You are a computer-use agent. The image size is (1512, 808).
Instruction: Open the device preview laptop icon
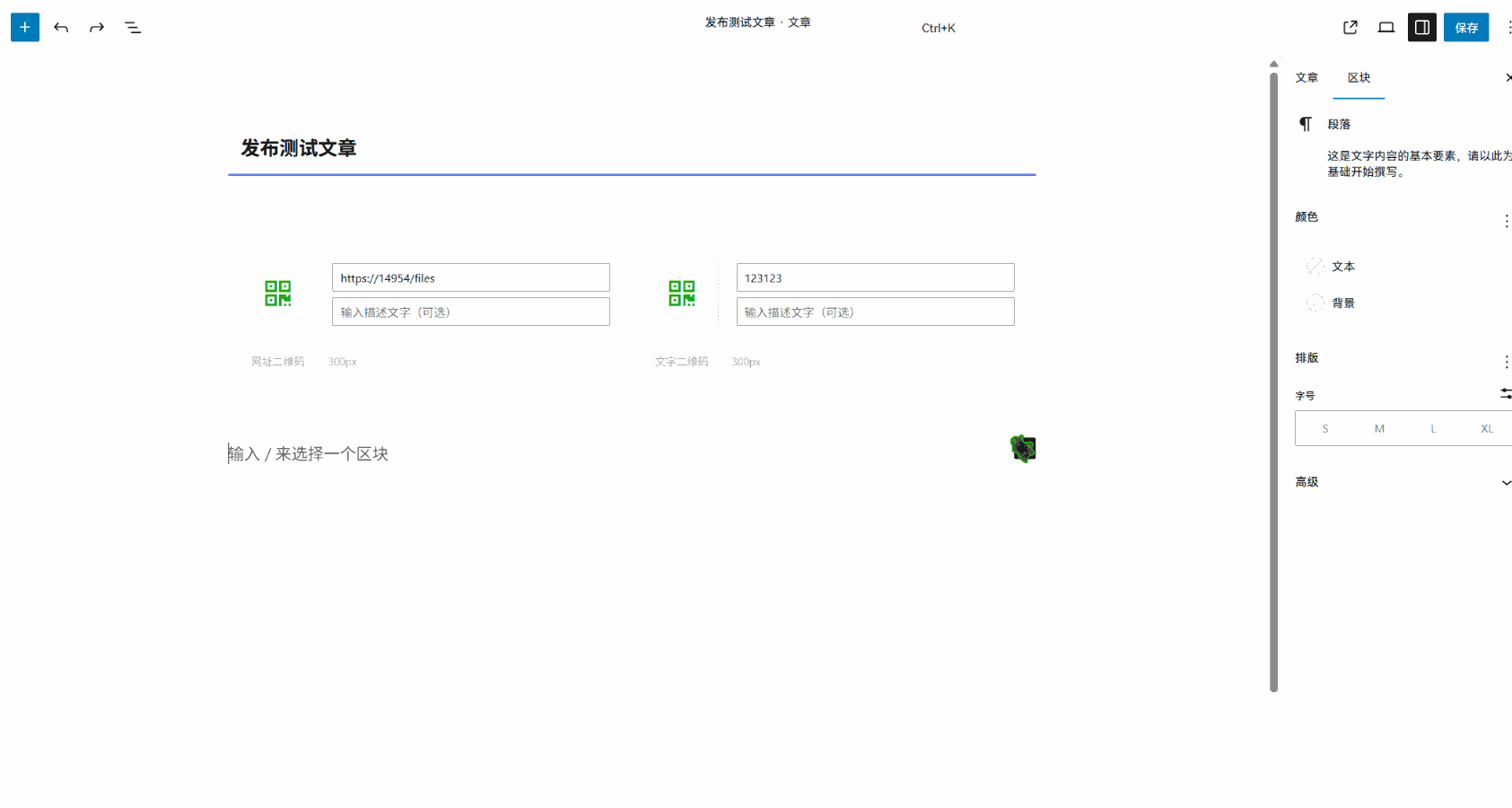1386,27
